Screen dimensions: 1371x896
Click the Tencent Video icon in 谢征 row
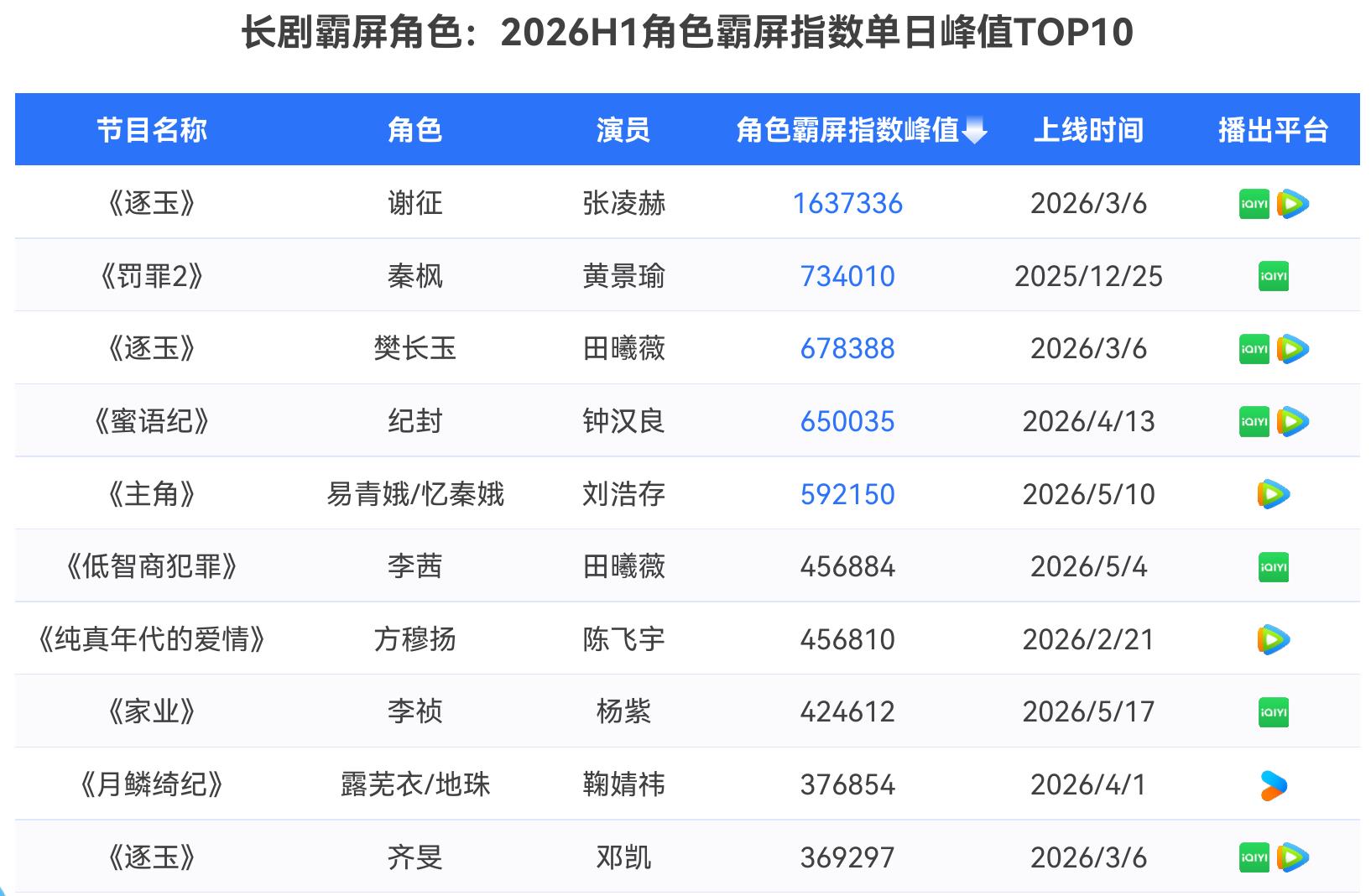click(x=1293, y=204)
